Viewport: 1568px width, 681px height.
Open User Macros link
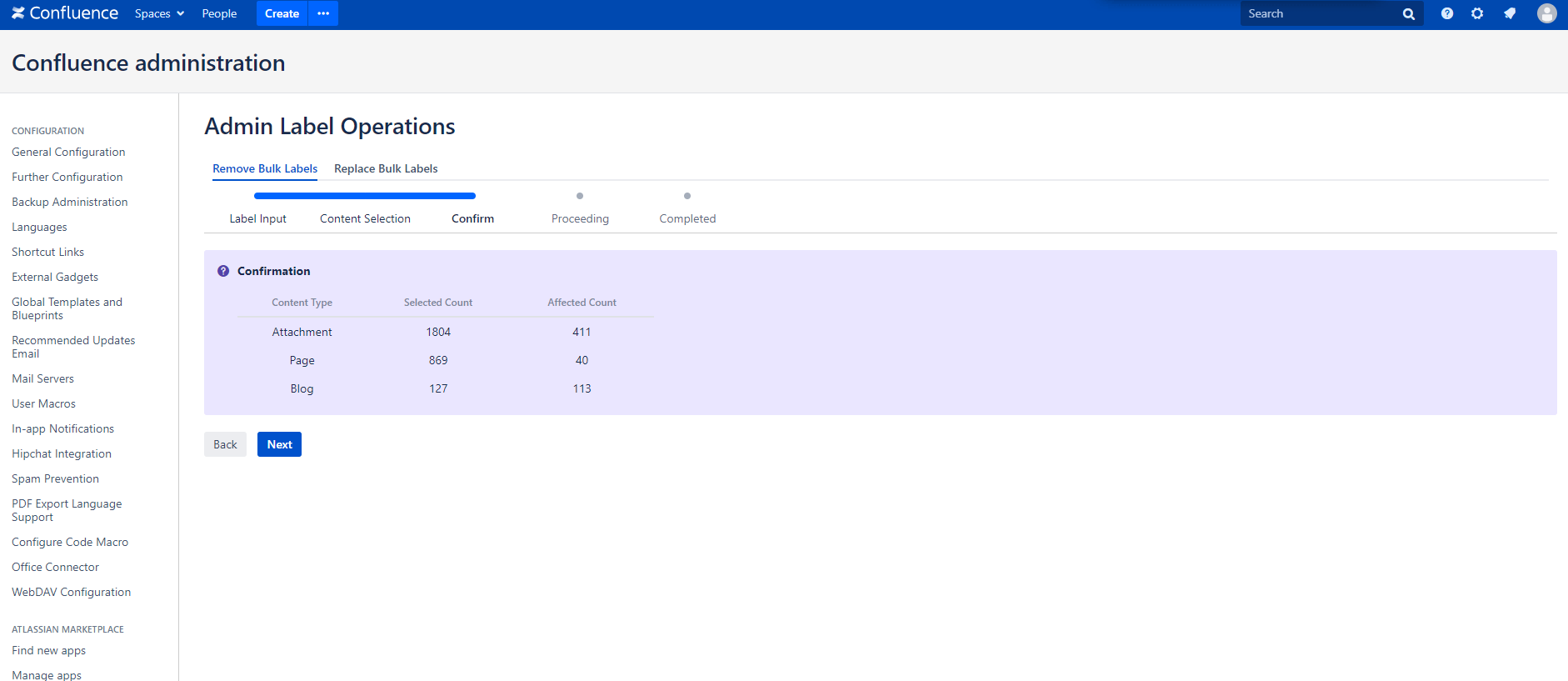tap(43, 403)
